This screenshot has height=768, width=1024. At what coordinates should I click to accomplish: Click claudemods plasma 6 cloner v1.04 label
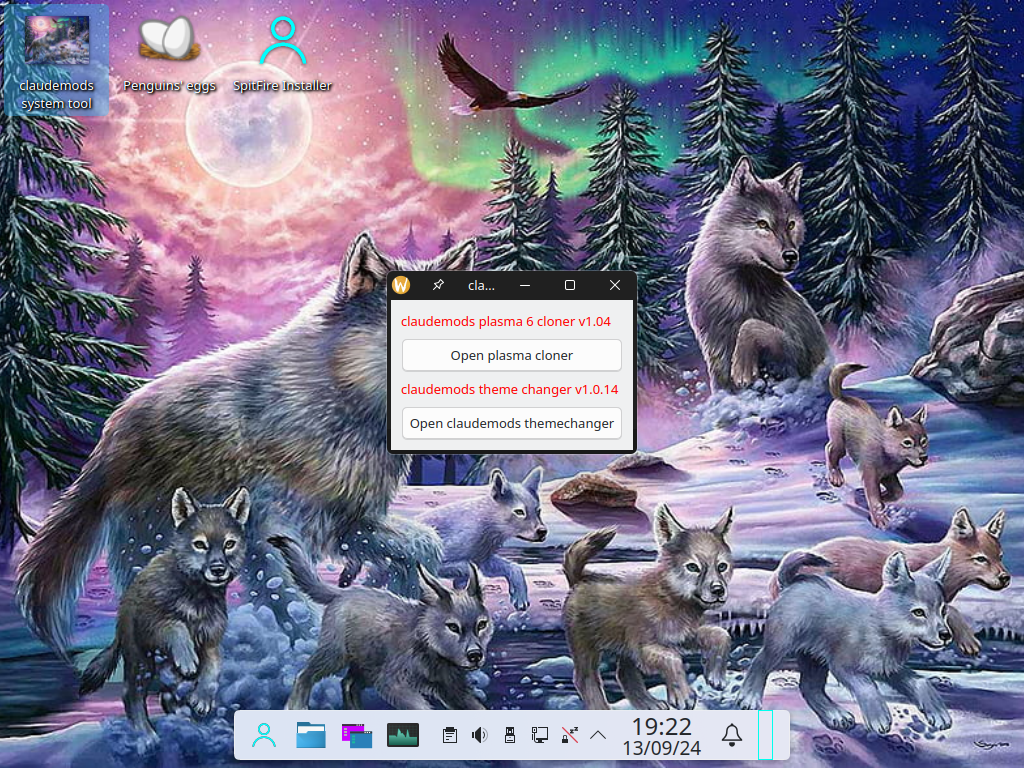tap(506, 321)
